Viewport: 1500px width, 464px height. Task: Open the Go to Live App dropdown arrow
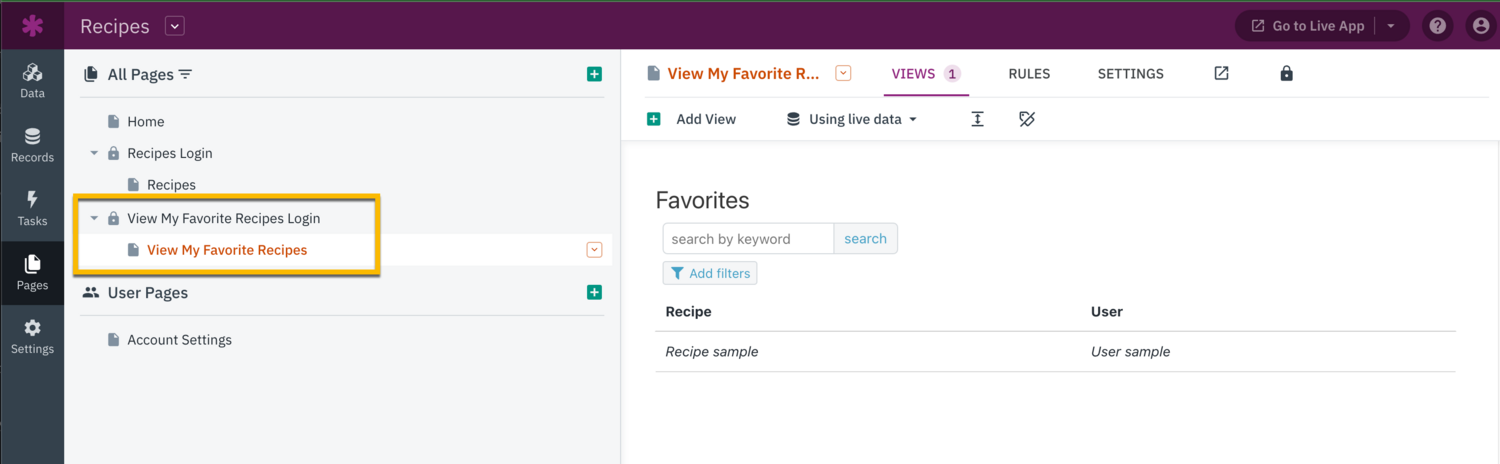click(1391, 26)
